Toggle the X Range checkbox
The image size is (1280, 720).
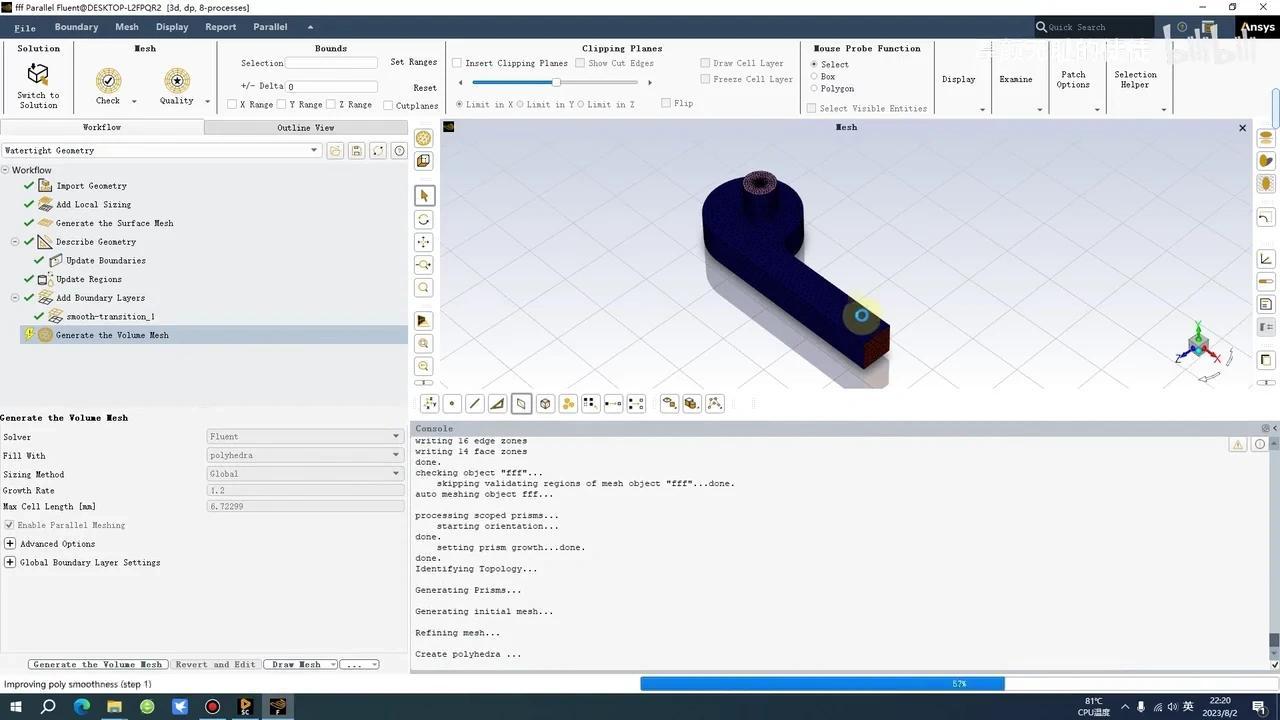pyautogui.click(x=232, y=104)
